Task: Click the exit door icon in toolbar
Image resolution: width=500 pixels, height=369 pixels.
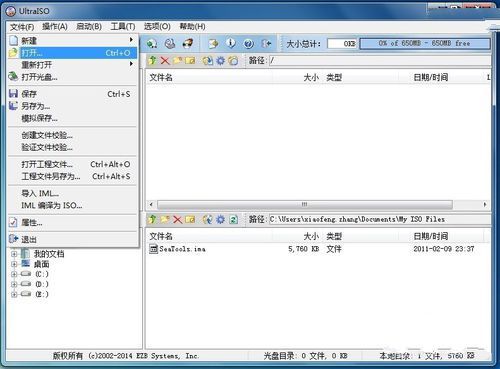Action: click(266, 43)
